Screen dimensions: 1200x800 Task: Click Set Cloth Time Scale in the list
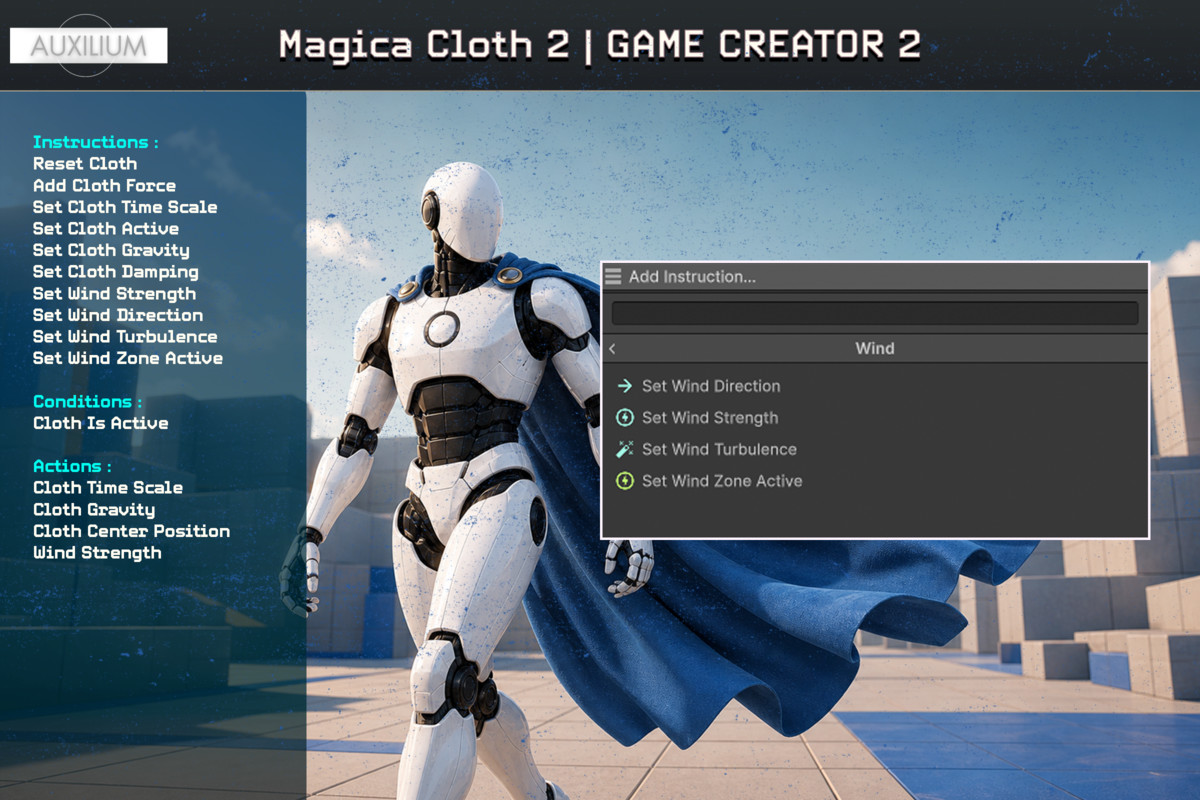125,207
